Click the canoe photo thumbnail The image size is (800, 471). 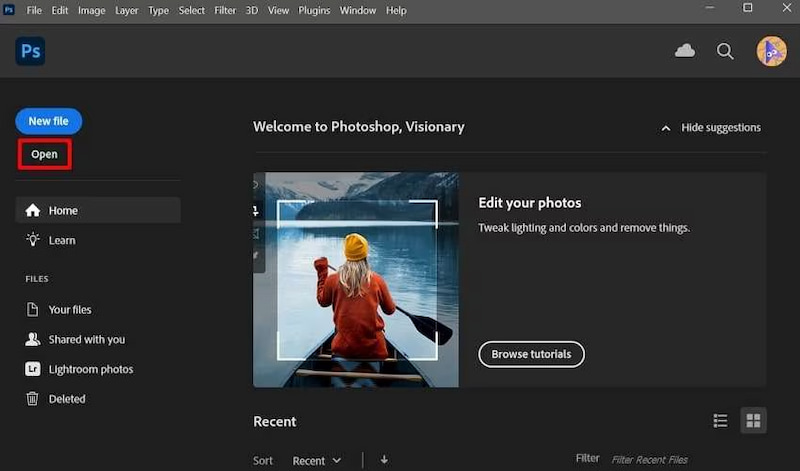click(356, 280)
